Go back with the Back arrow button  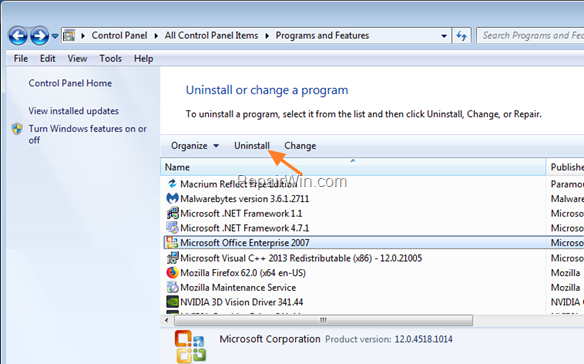pos(18,36)
